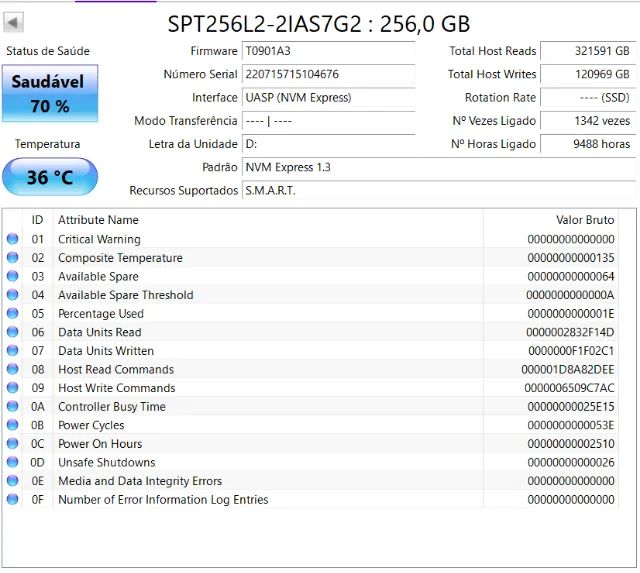This screenshot has width=640, height=573.
Task: Click the status dot for Critical Warning
Action: 13,239
